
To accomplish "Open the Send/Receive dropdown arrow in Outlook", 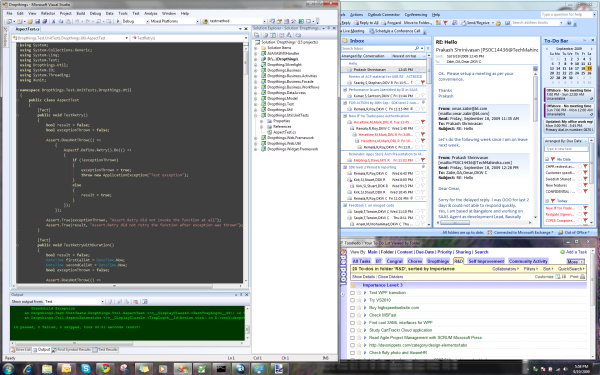I will 492,23.
